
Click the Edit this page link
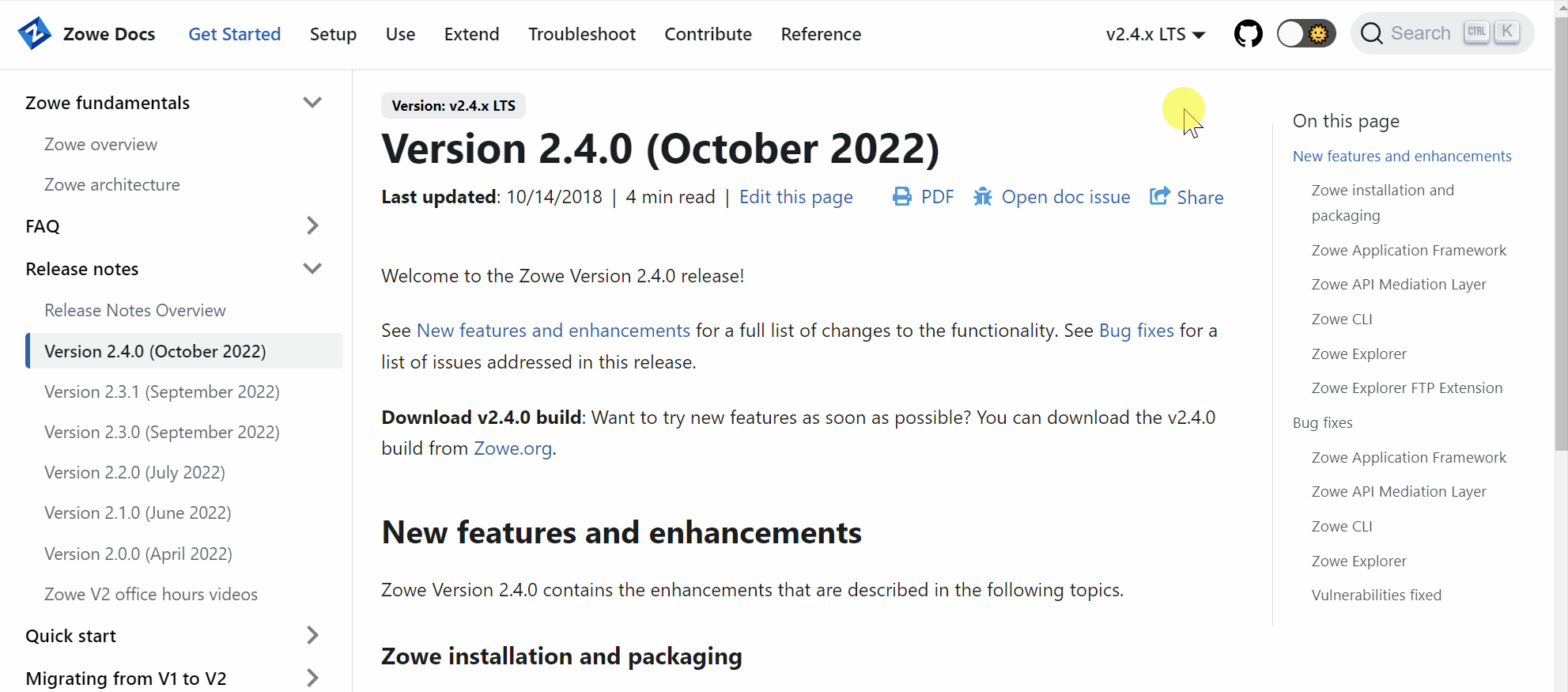point(795,197)
